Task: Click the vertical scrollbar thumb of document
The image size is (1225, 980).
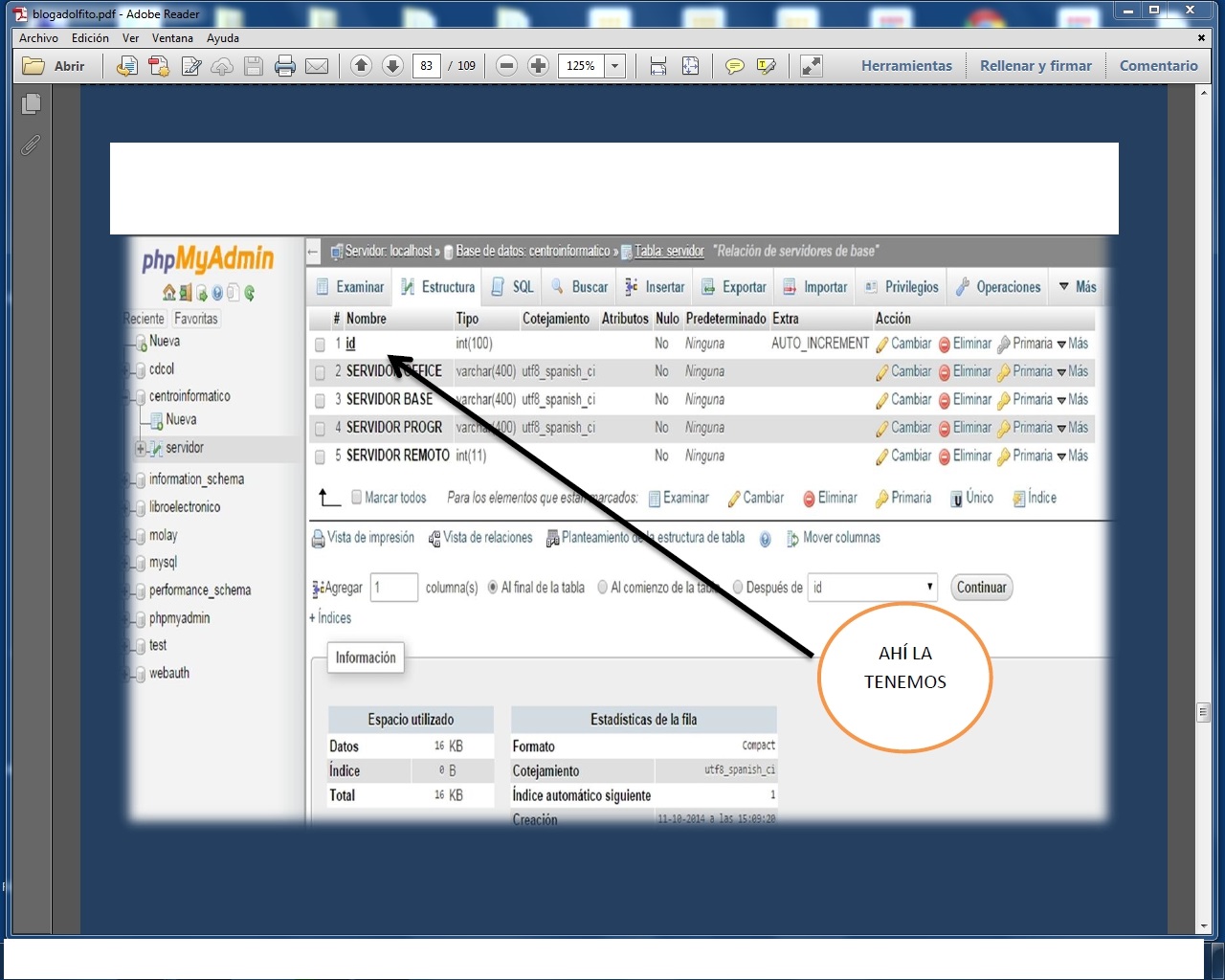Action: [1204, 712]
